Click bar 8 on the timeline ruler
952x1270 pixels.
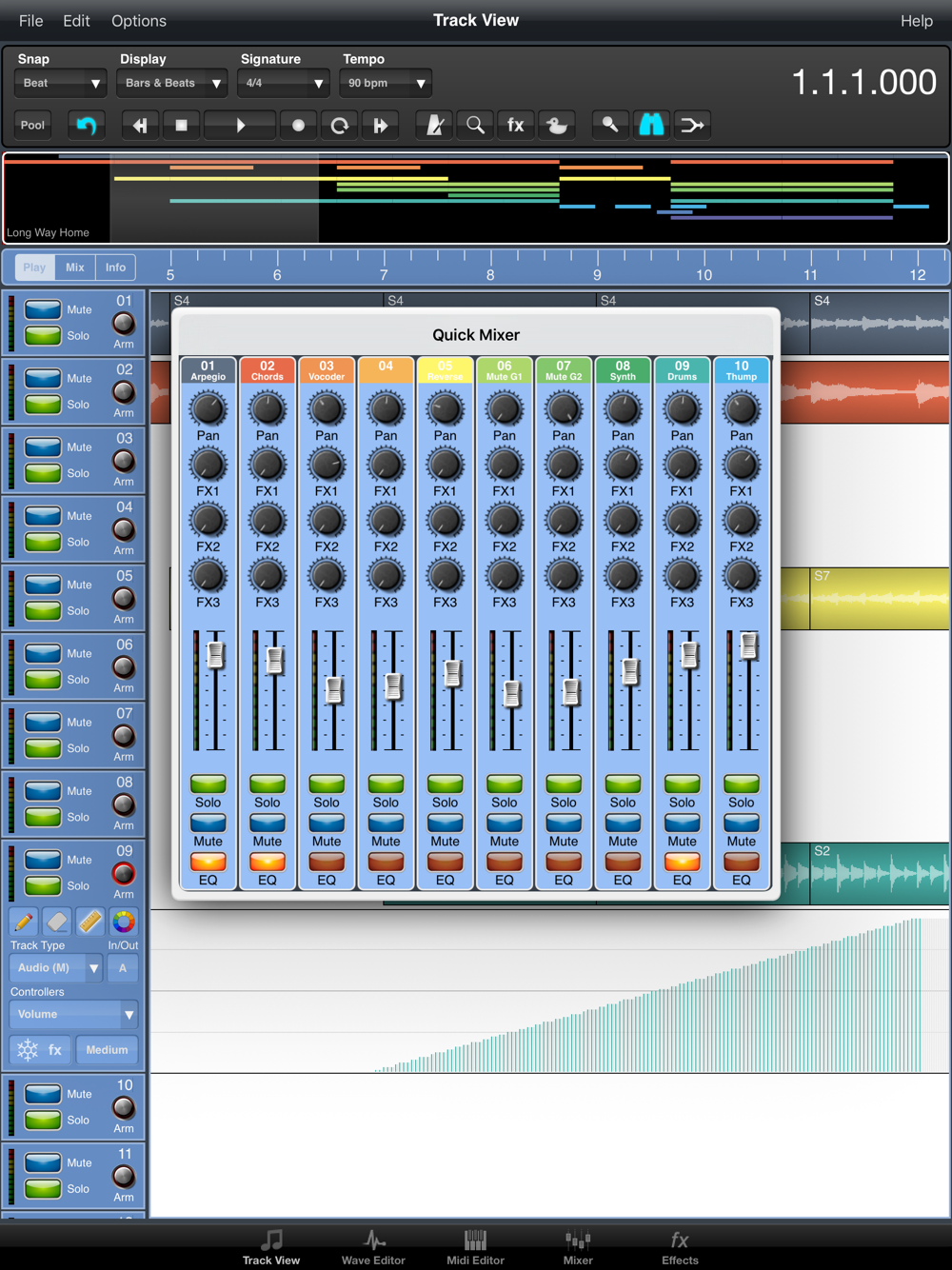click(490, 274)
